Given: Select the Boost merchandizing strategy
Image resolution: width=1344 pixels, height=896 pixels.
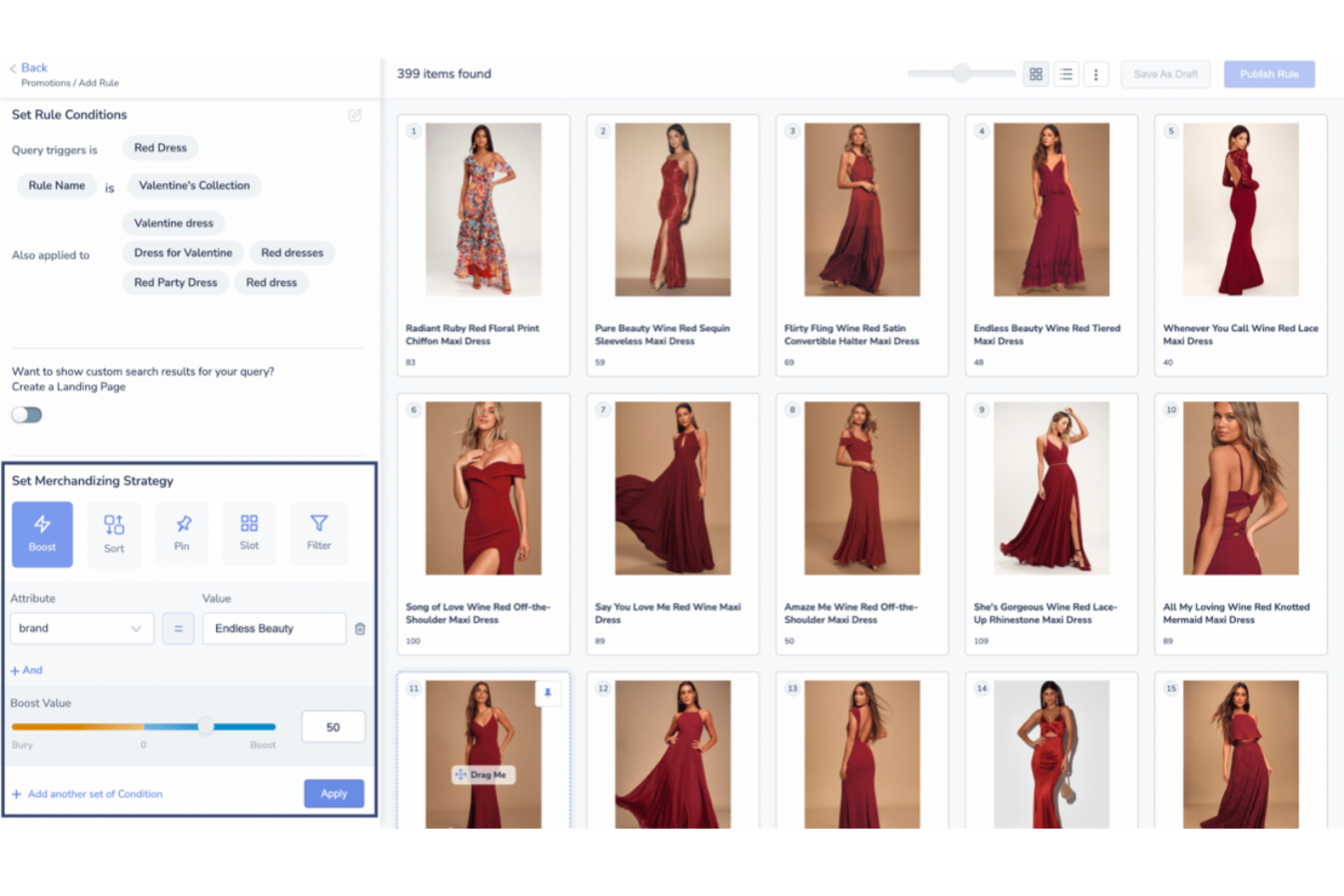Looking at the screenshot, I should click(42, 534).
